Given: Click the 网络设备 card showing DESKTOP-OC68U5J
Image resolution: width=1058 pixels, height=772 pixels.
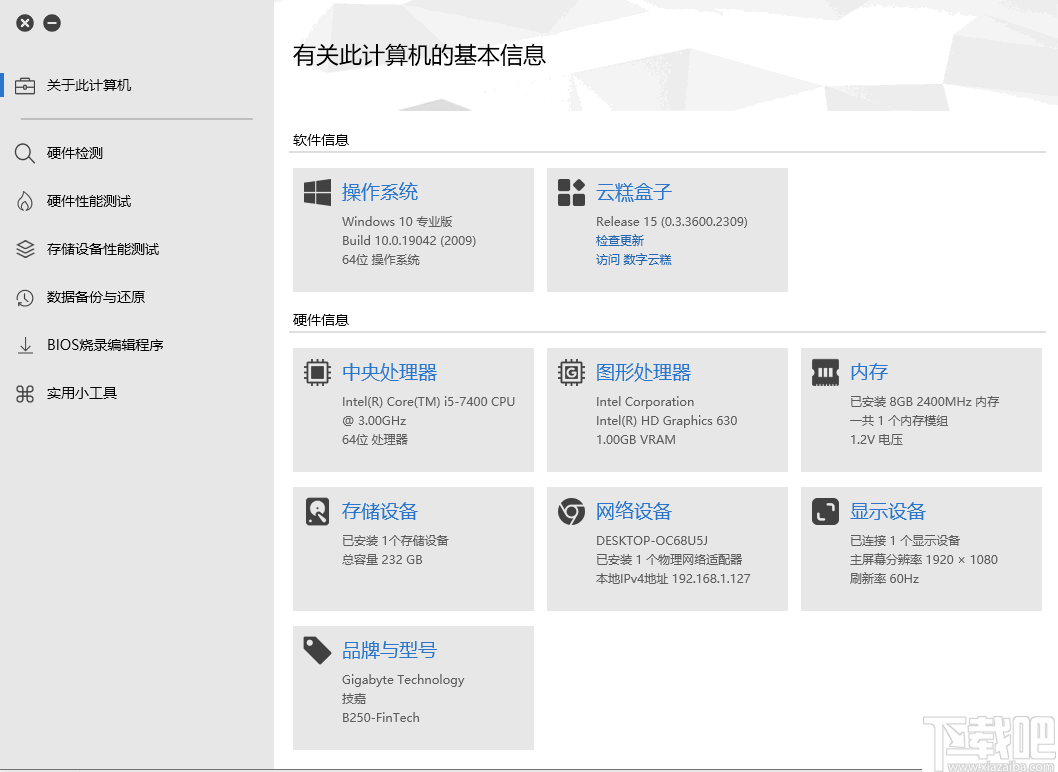Looking at the screenshot, I should click(667, 548).
